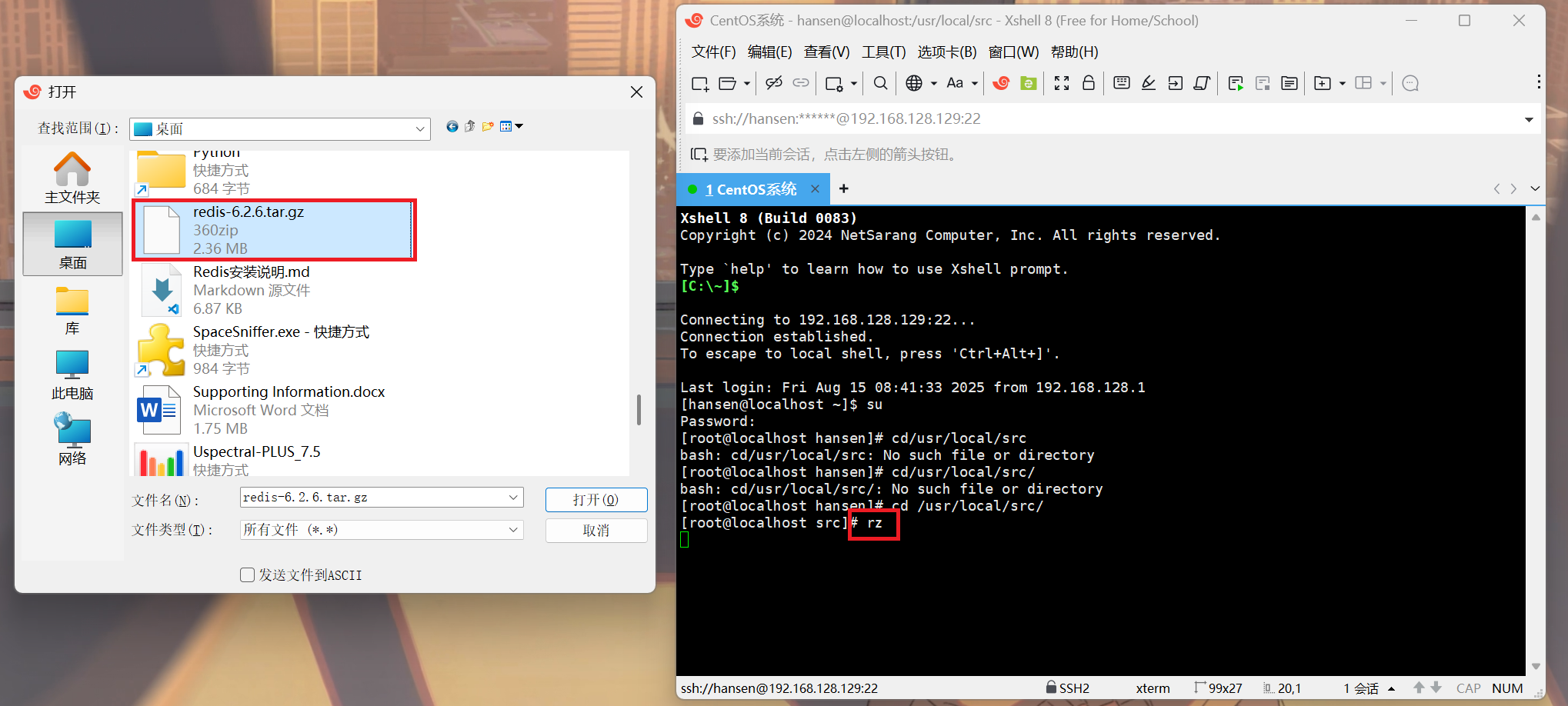Click the green Xftp file transfer icon
Screen dimensions: 1568x706
click(1028, 84)
